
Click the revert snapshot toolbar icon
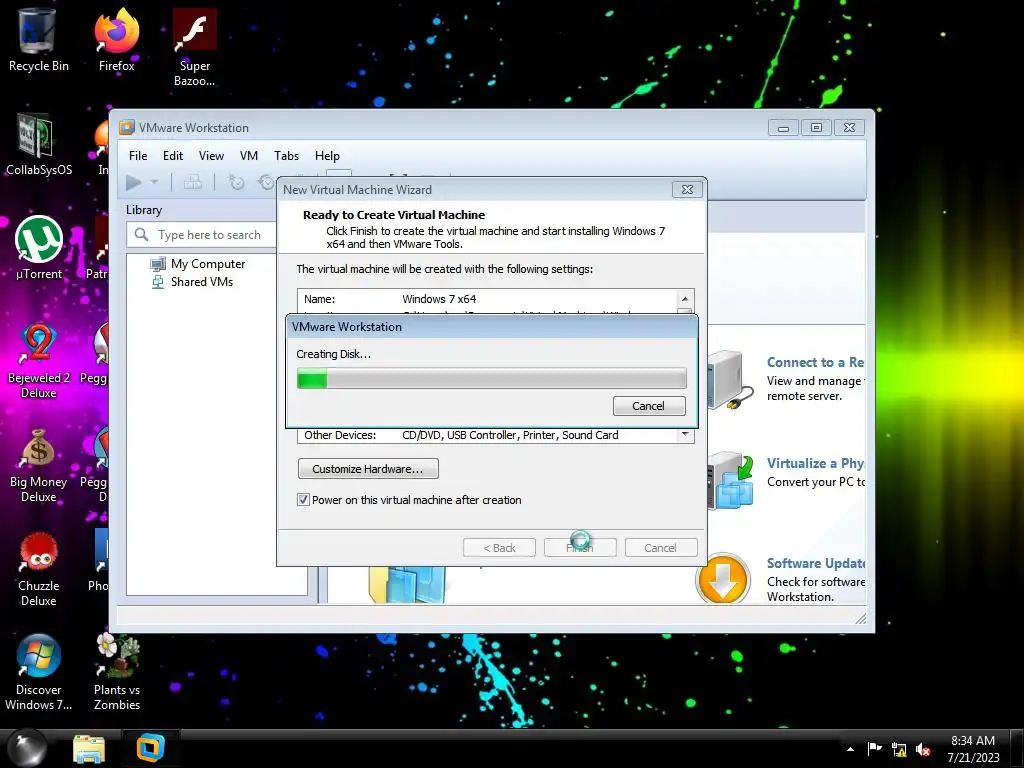(266, 182)
